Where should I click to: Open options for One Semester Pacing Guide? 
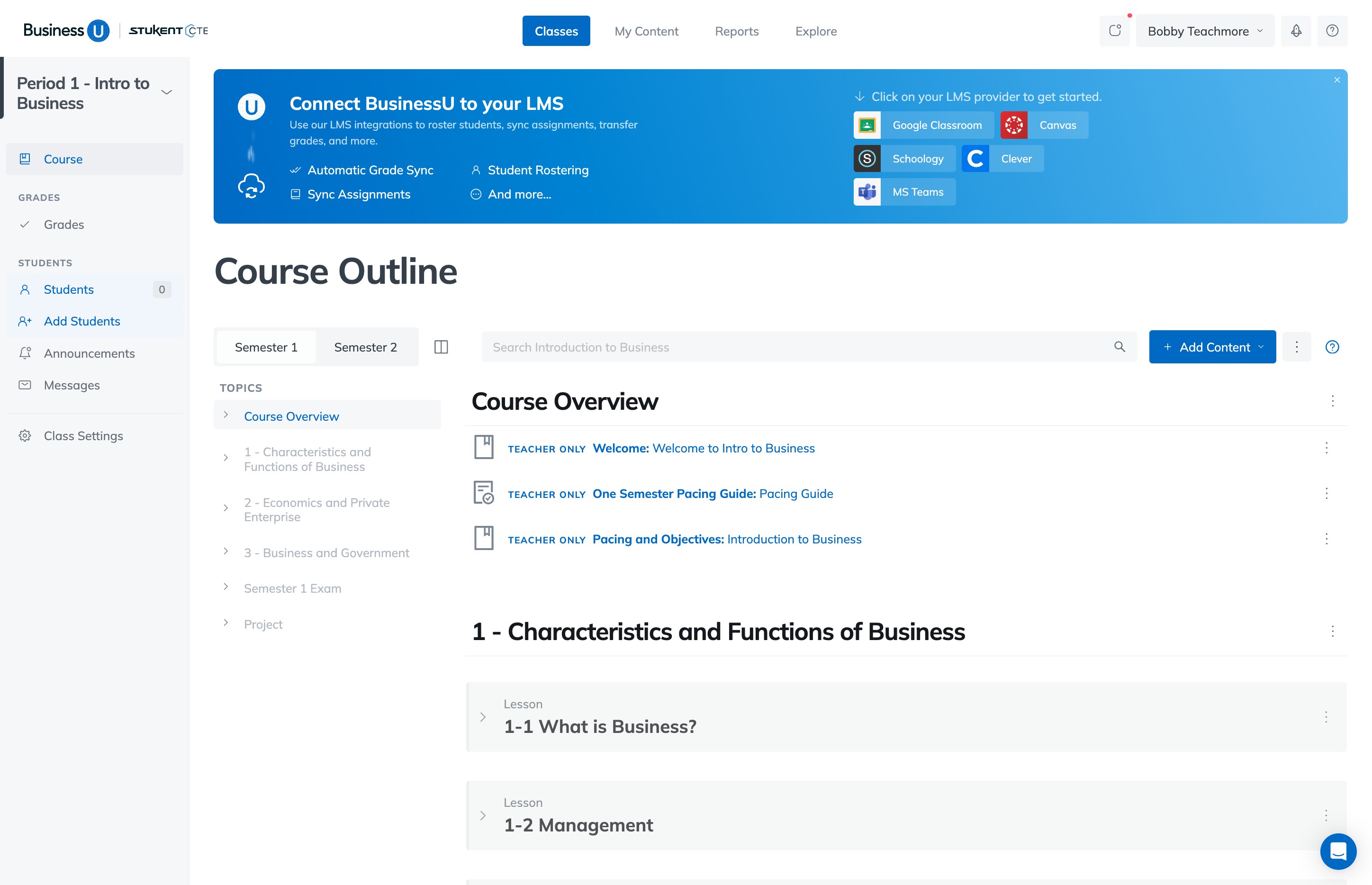(1327, 493)
